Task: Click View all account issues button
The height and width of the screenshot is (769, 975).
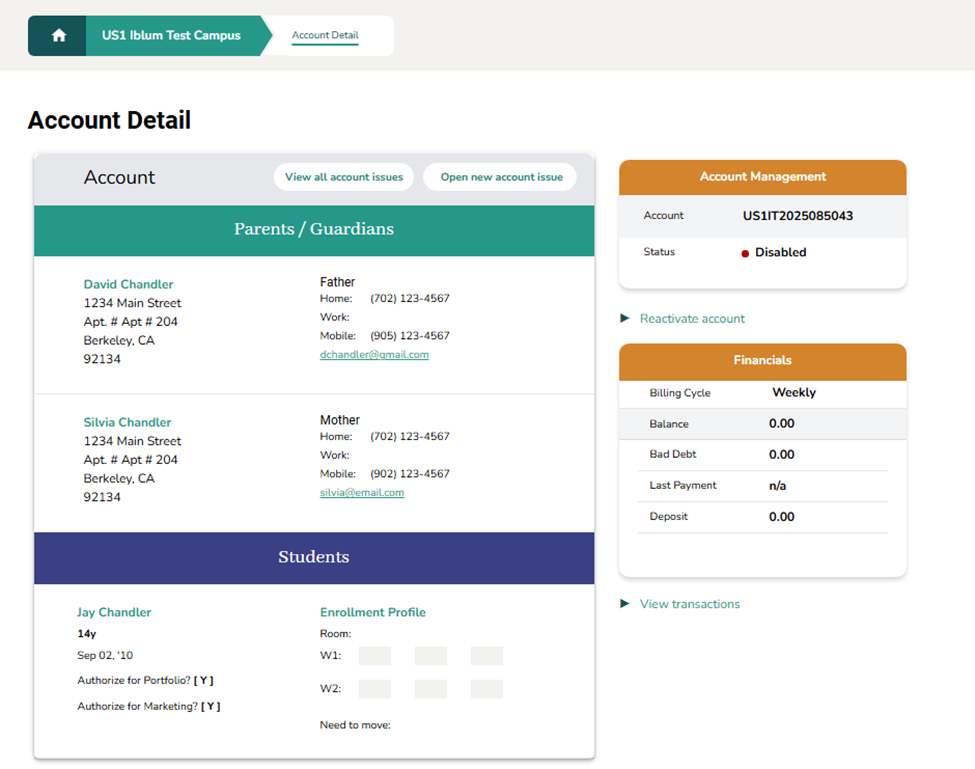Action: click(x=344, y=177)
